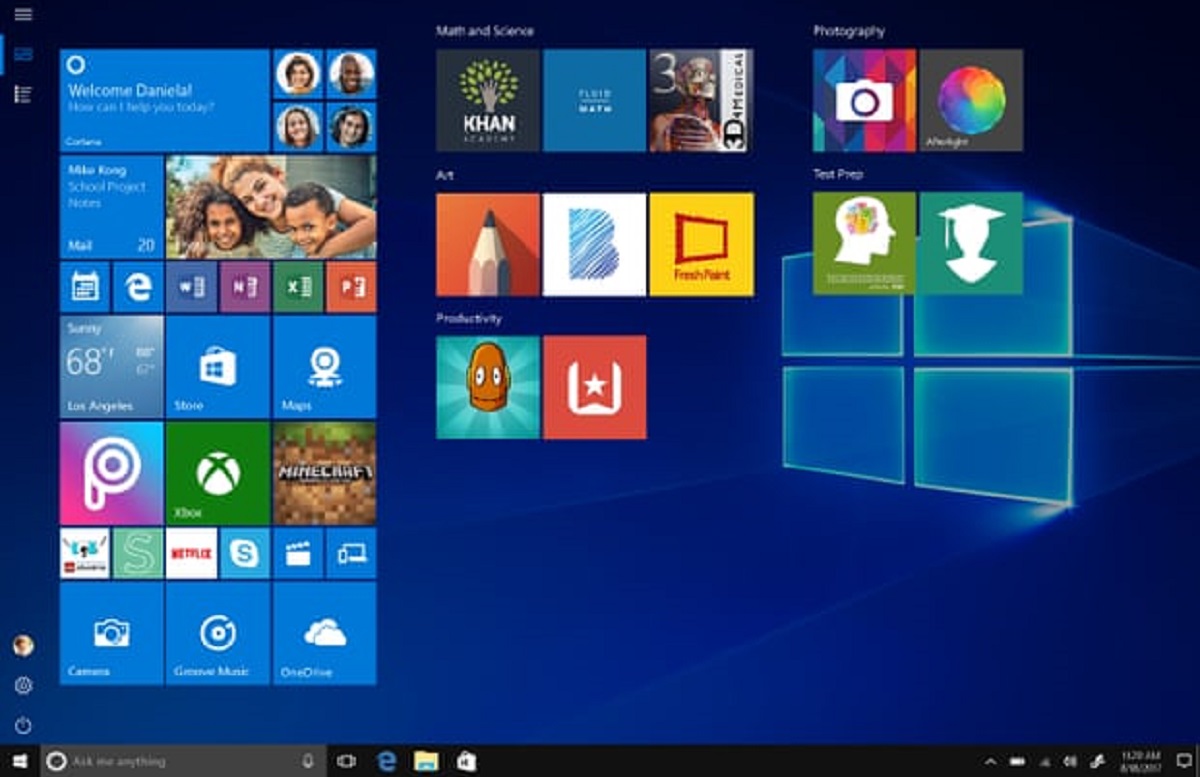1200x777 pixels.
Task: Launch the 3D4Medical anatomy app tile
Action: pos(701,100)
